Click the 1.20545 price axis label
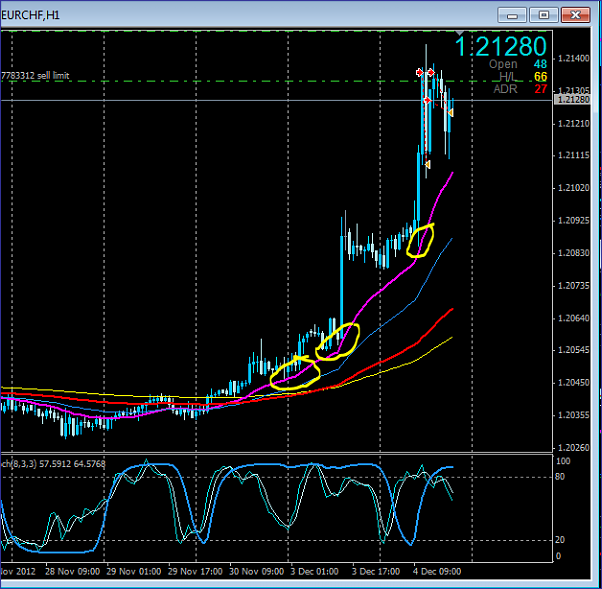The width and height of the screenshot is (602, 589). coord(573,350)
